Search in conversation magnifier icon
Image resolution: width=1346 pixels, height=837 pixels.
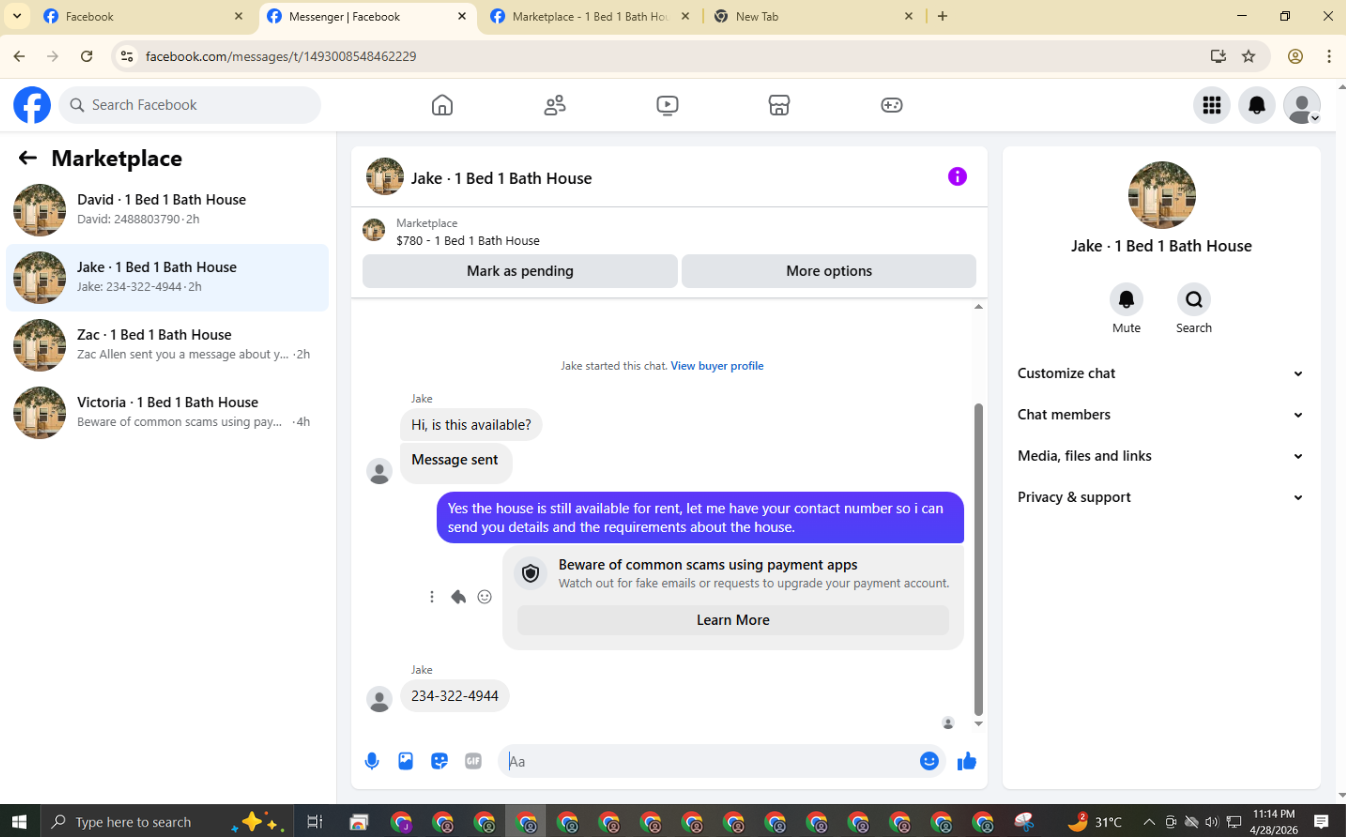click(1193, 299)
